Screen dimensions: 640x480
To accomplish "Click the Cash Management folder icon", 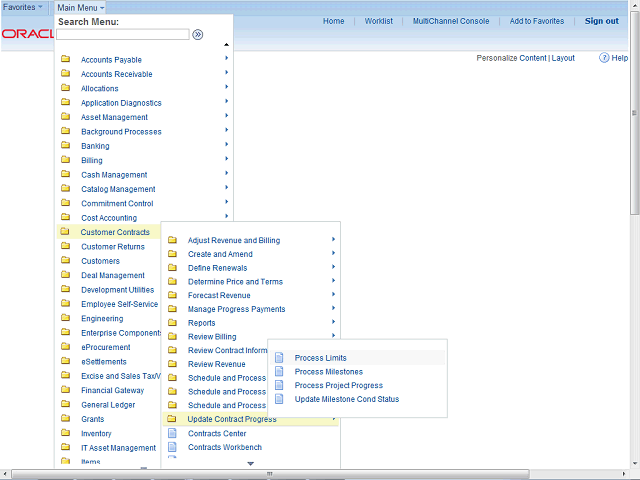I will point(65,174).
